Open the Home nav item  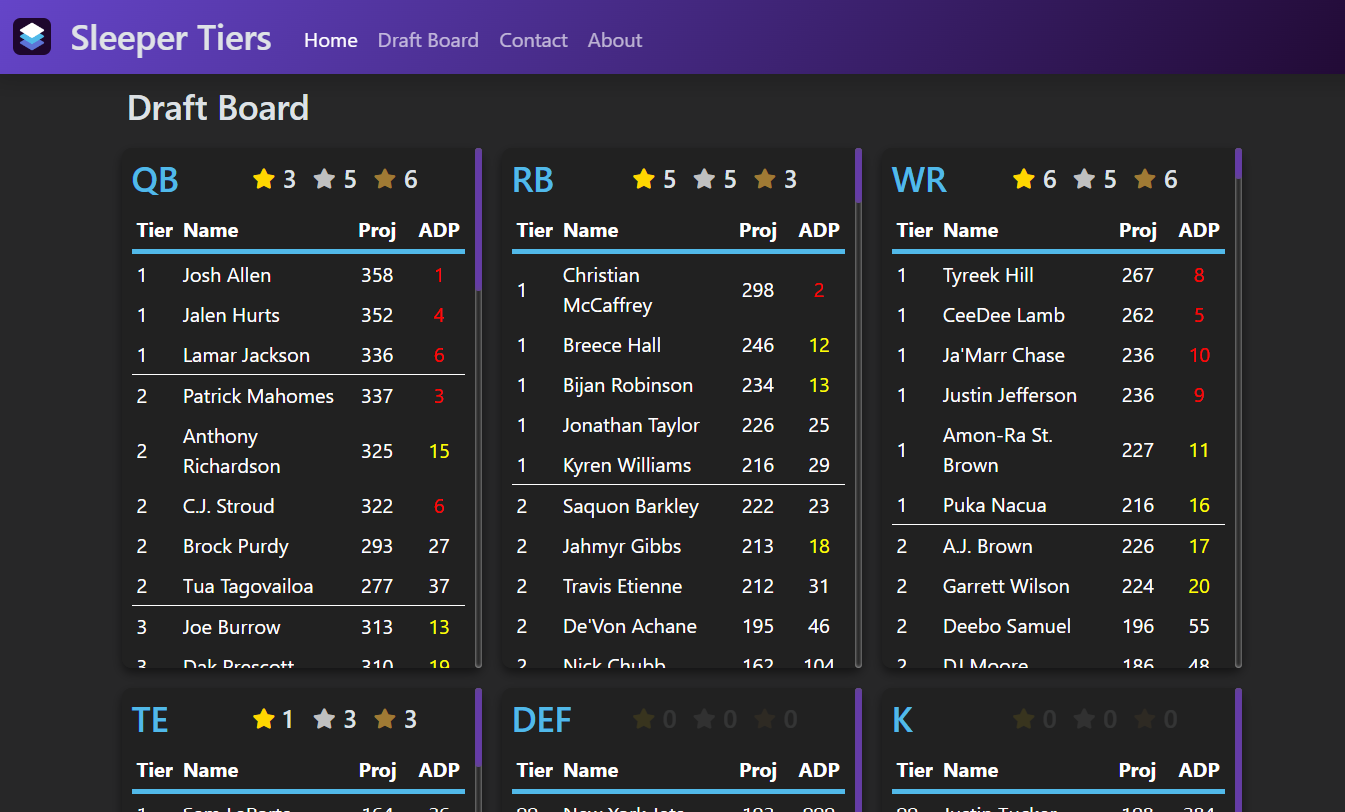pyautogui.click(x=331, y=40)
